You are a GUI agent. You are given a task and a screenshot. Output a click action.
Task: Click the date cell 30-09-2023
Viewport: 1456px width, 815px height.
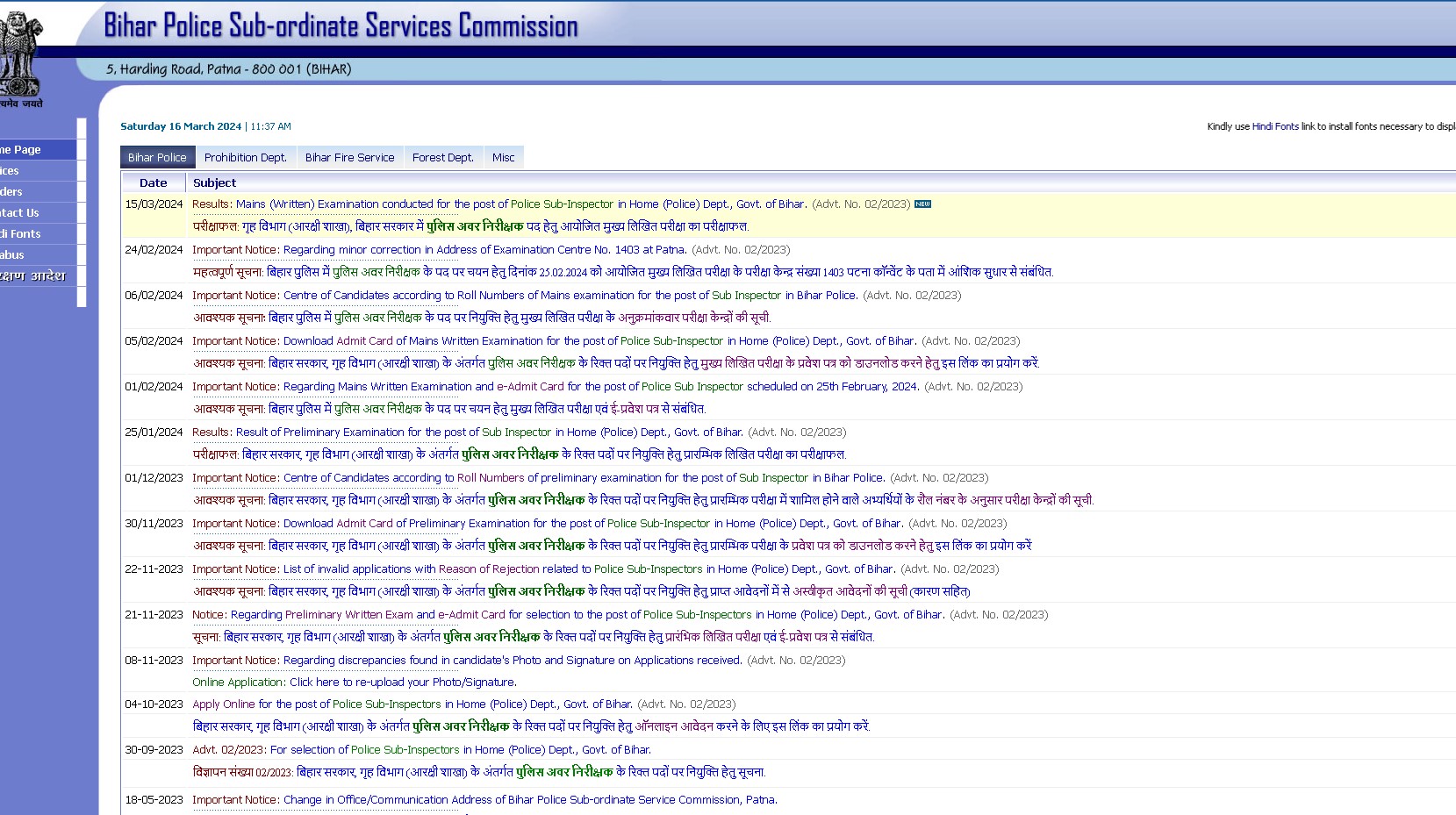pyautogui.click(x=154, y=749)
